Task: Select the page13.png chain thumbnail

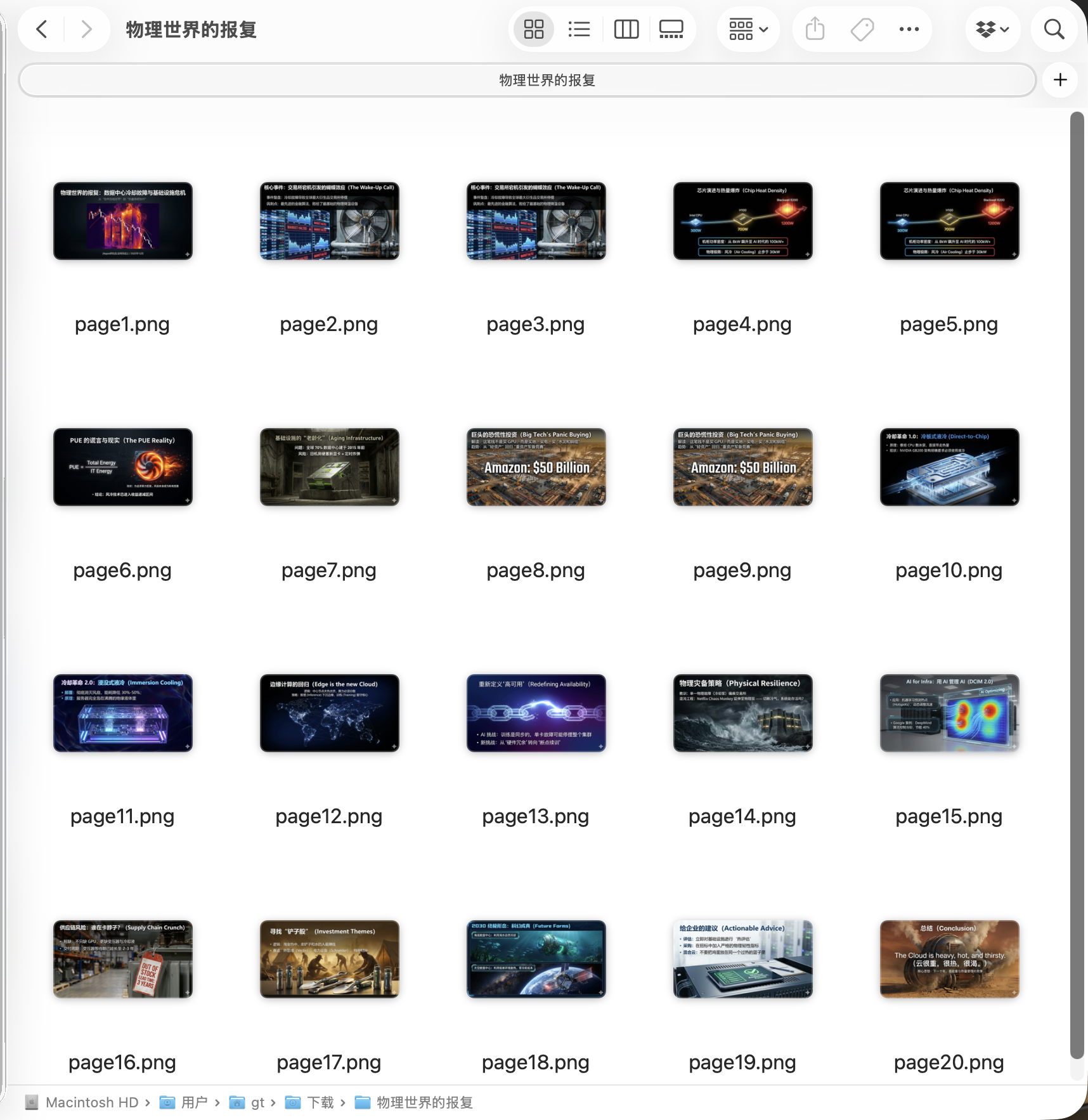Action: point(536,713)
